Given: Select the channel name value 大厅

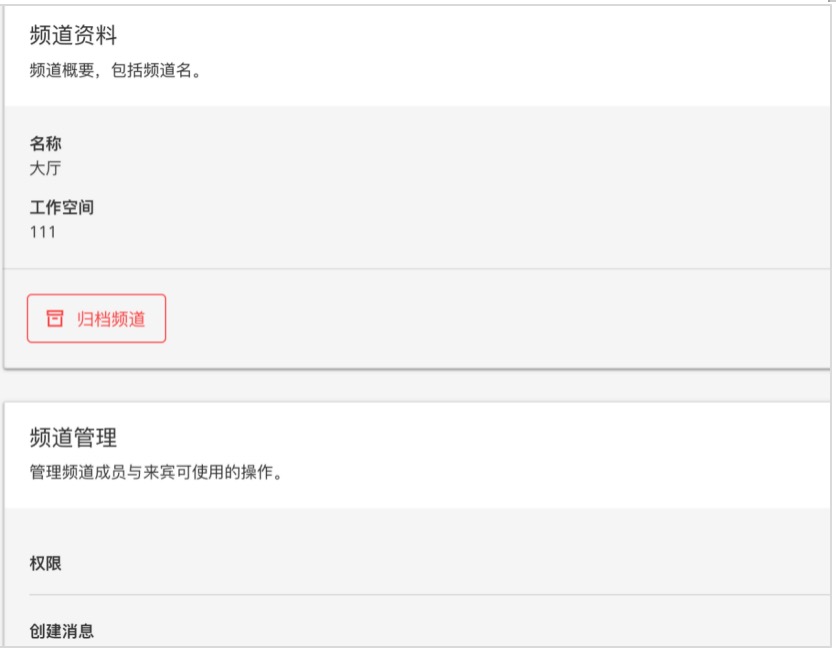Looking at the screenshot, I should [x=45, y=168].
